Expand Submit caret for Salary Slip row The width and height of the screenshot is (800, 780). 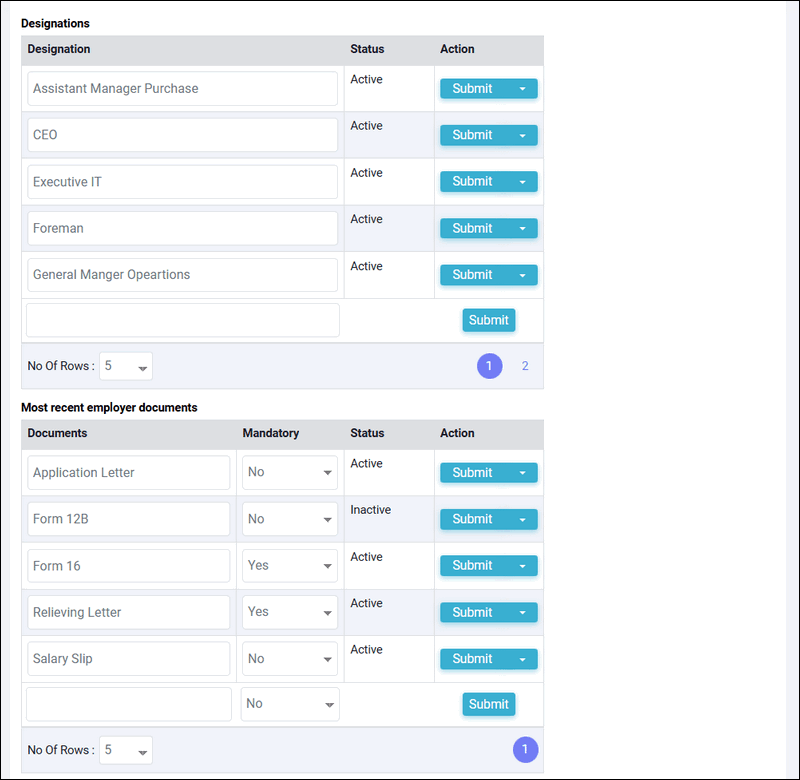[x=522, y=660]
